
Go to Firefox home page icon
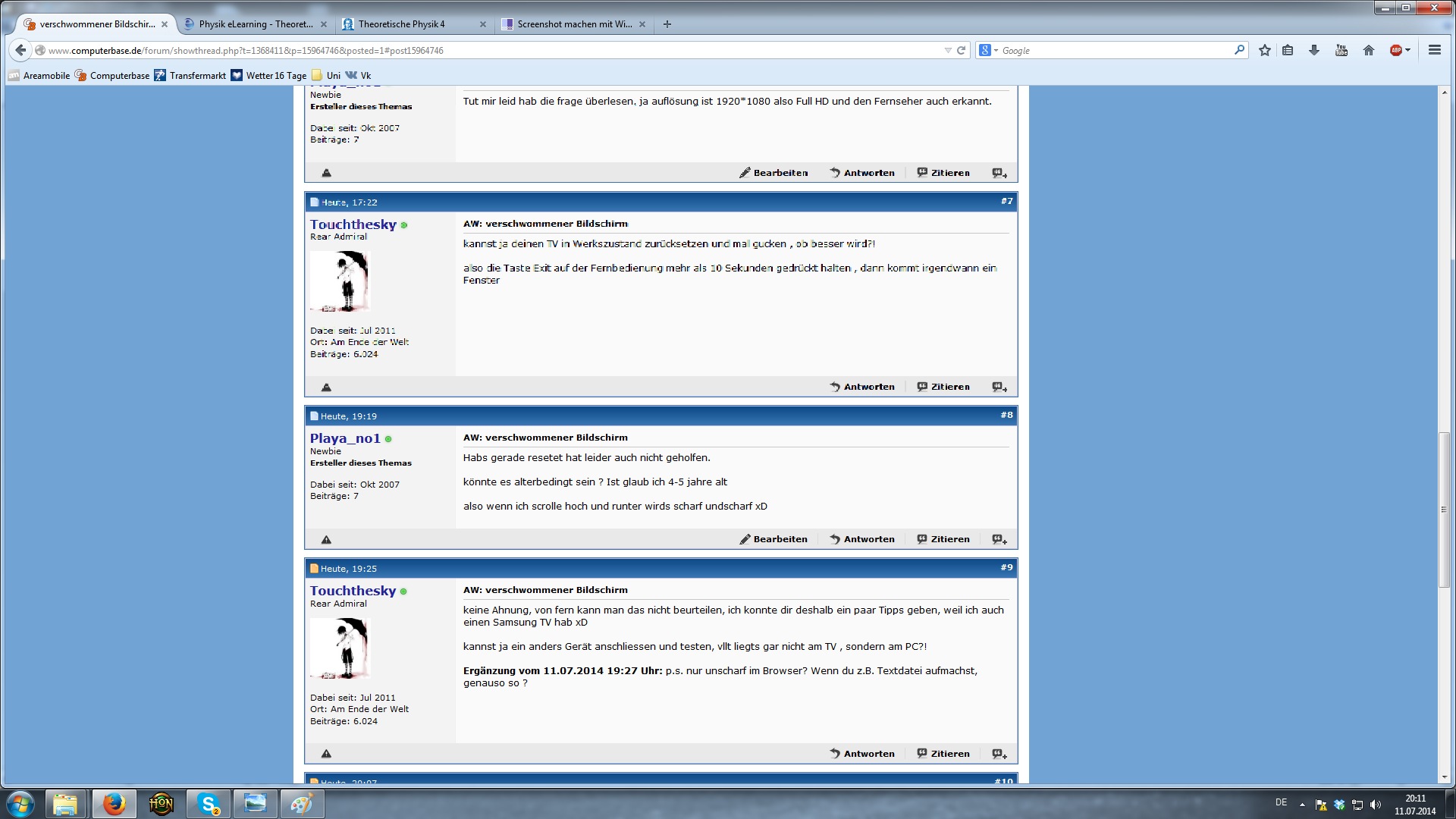1369,50
